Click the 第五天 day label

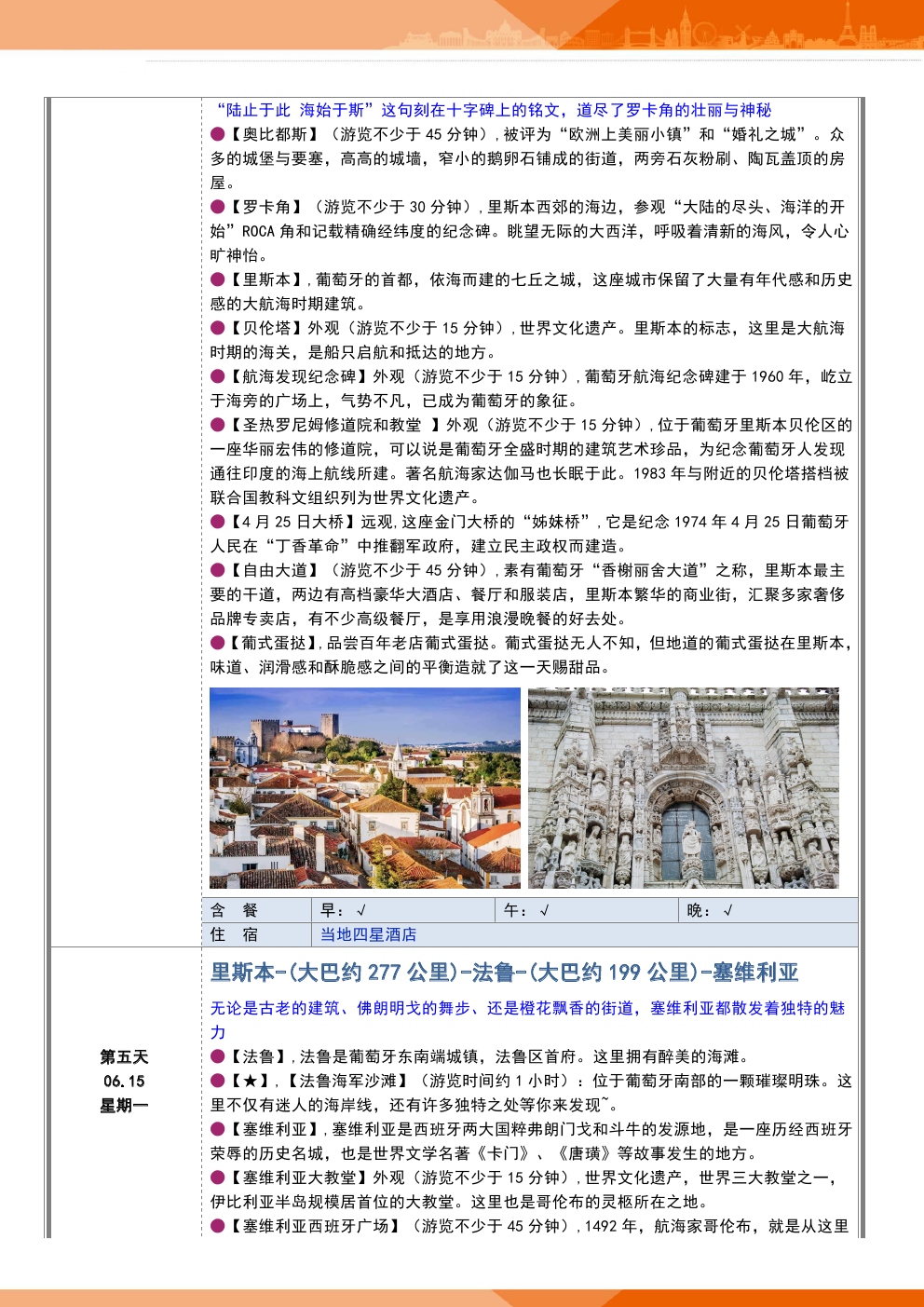coord(124,1056)
